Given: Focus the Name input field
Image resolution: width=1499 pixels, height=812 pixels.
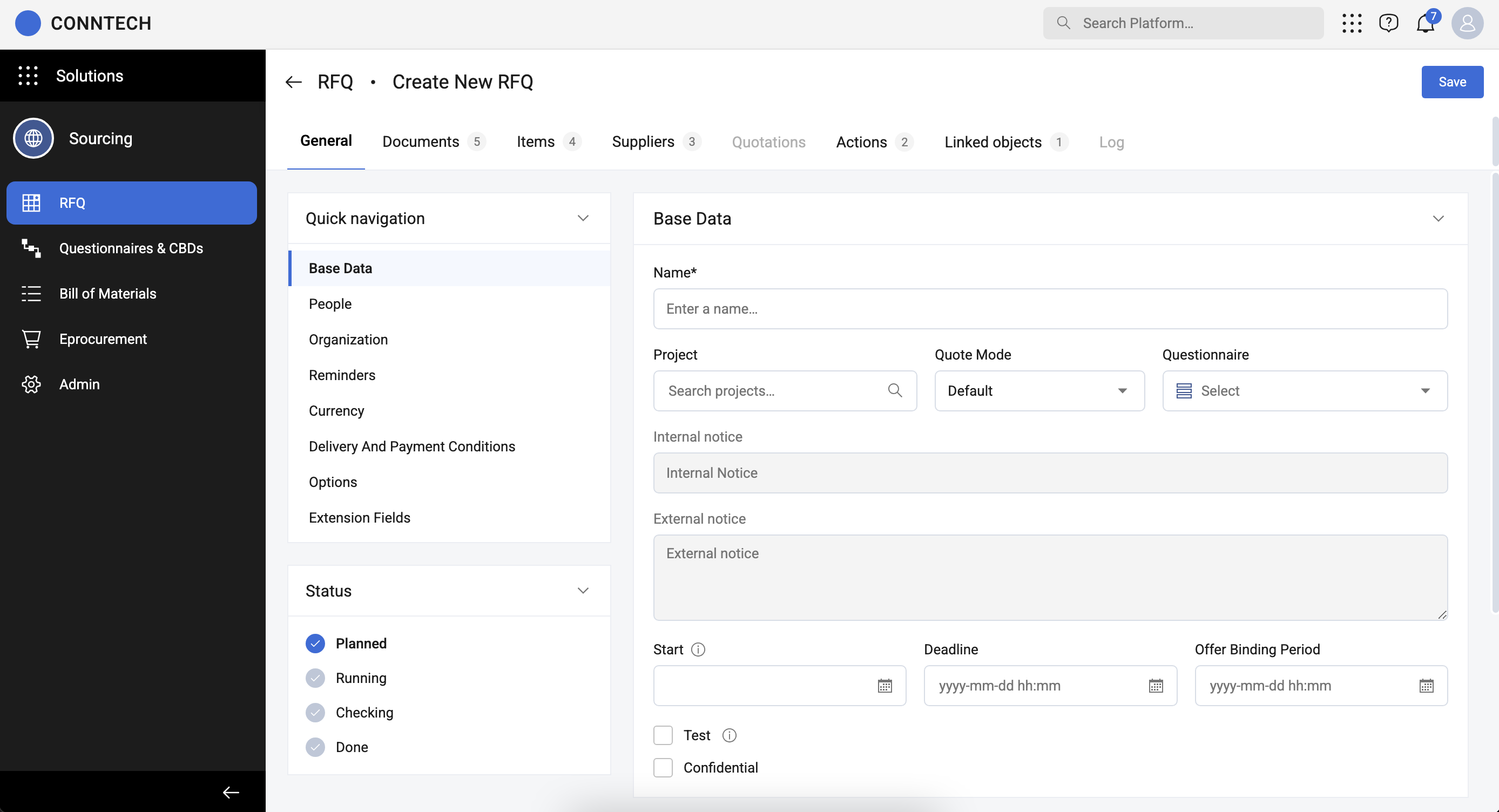Looking at the screenshot, I should (1050, 309).
